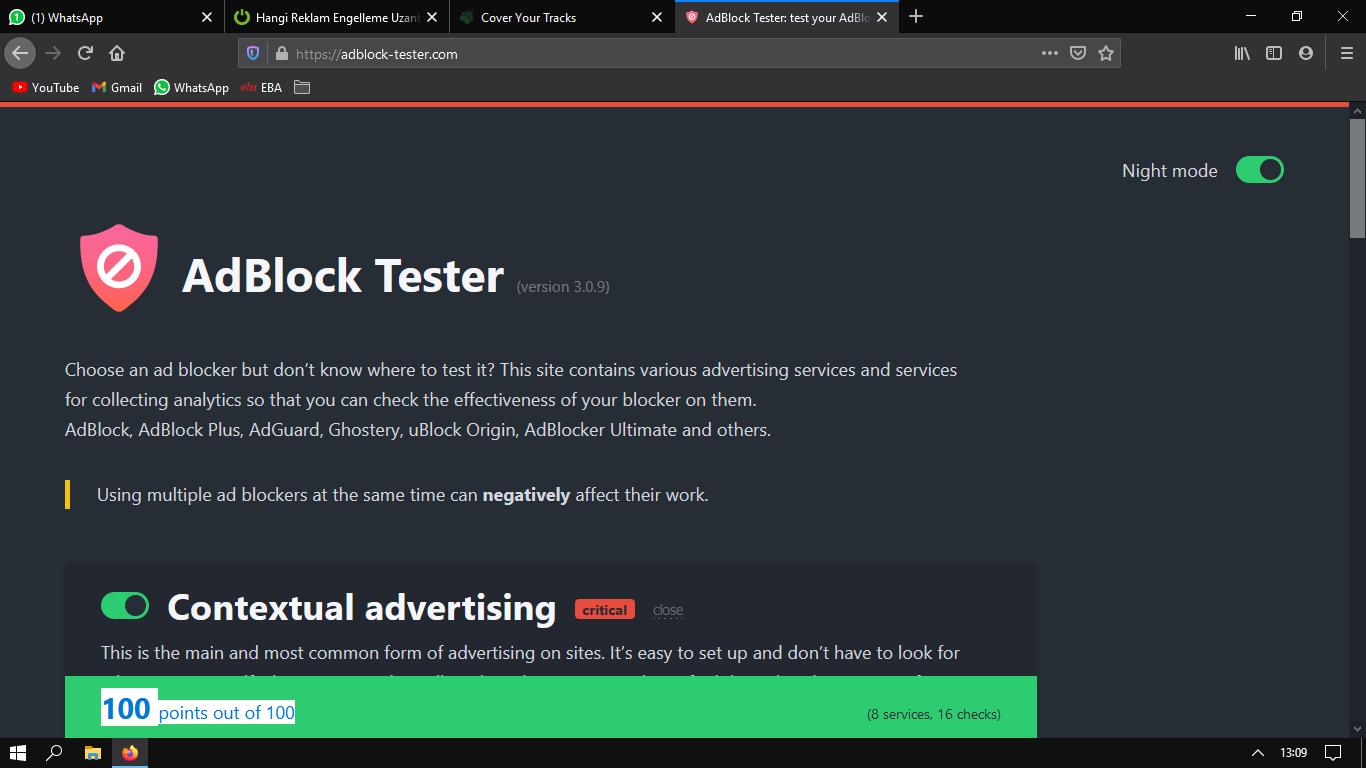Open the Gmail bookmark
This screenshot has height=768, width=1366.
coord(117,87)
